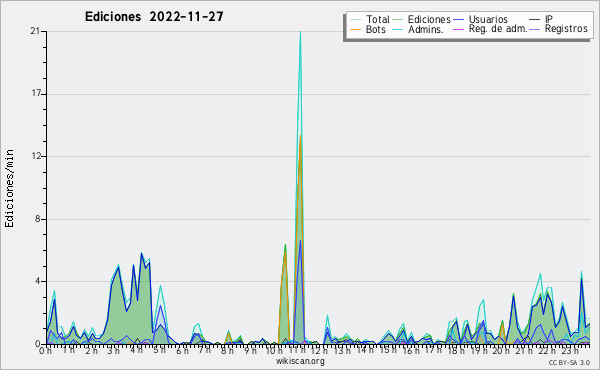Click the black IP legend line swatch
Viewport: 600px width, 370px height.
[535, 20]
